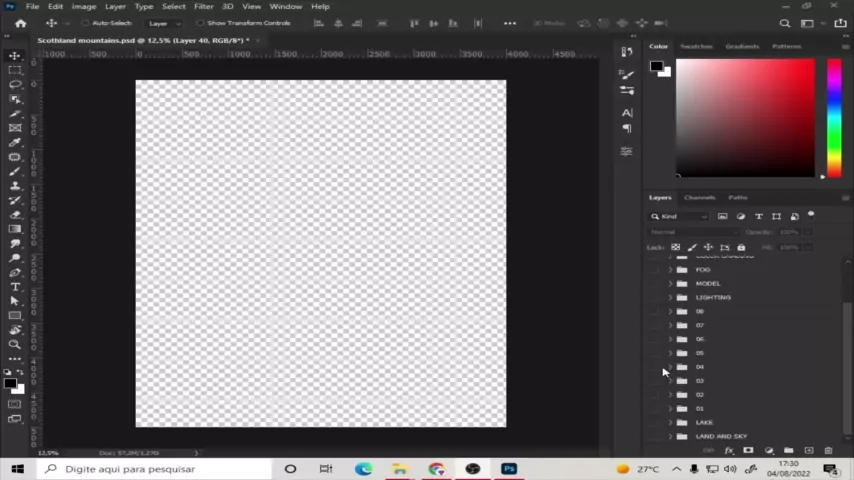Expand the 01 layer group
Image resolution: width=854 pixels, height=480 pixels.
coord(670,409)
